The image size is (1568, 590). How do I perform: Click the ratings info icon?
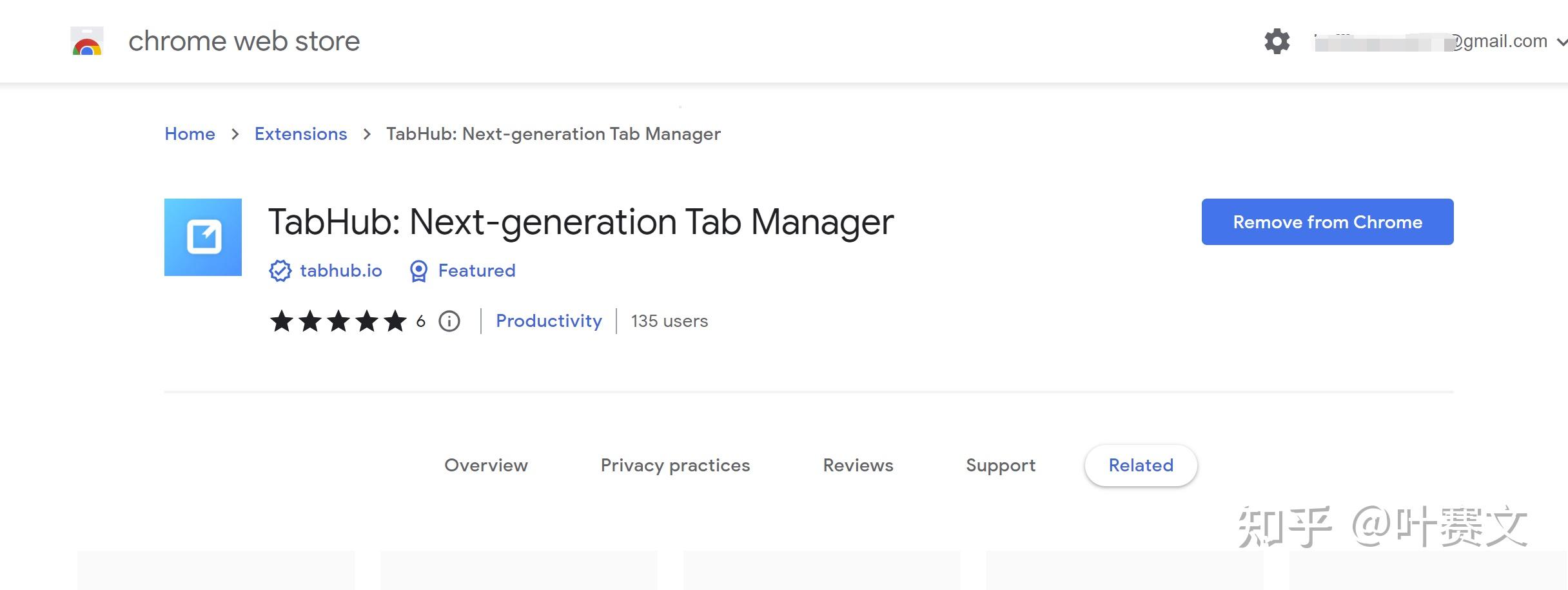coord(449,321)
